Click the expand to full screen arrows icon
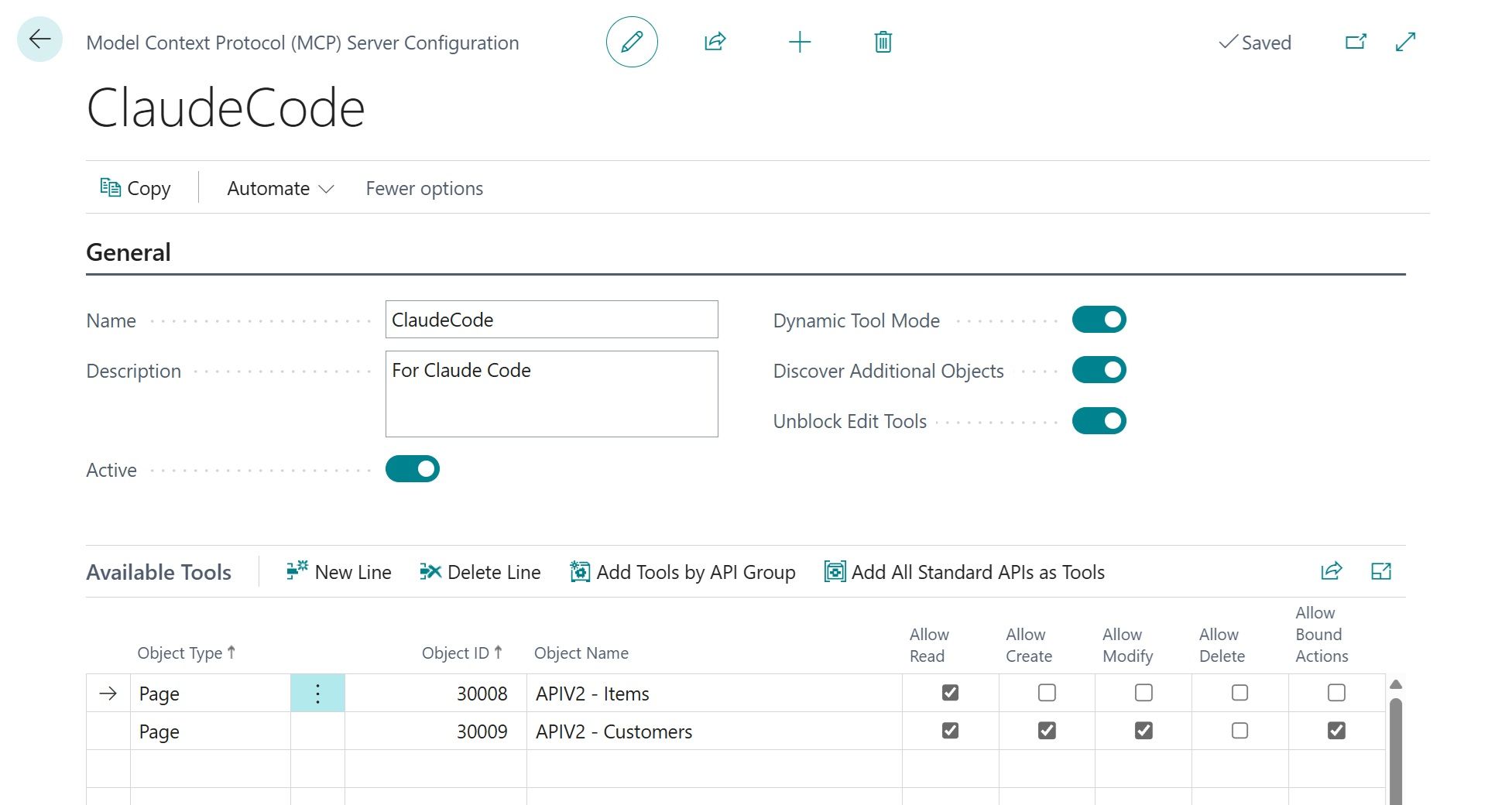The width and height of the screenshot is (1512, 805). [x=1405, y=42]
